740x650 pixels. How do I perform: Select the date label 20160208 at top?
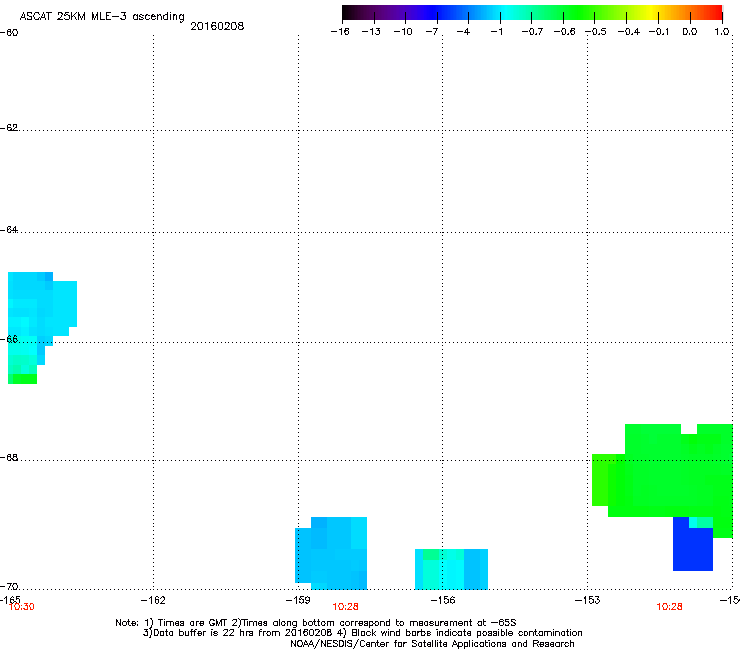click(x=217, y=26)
